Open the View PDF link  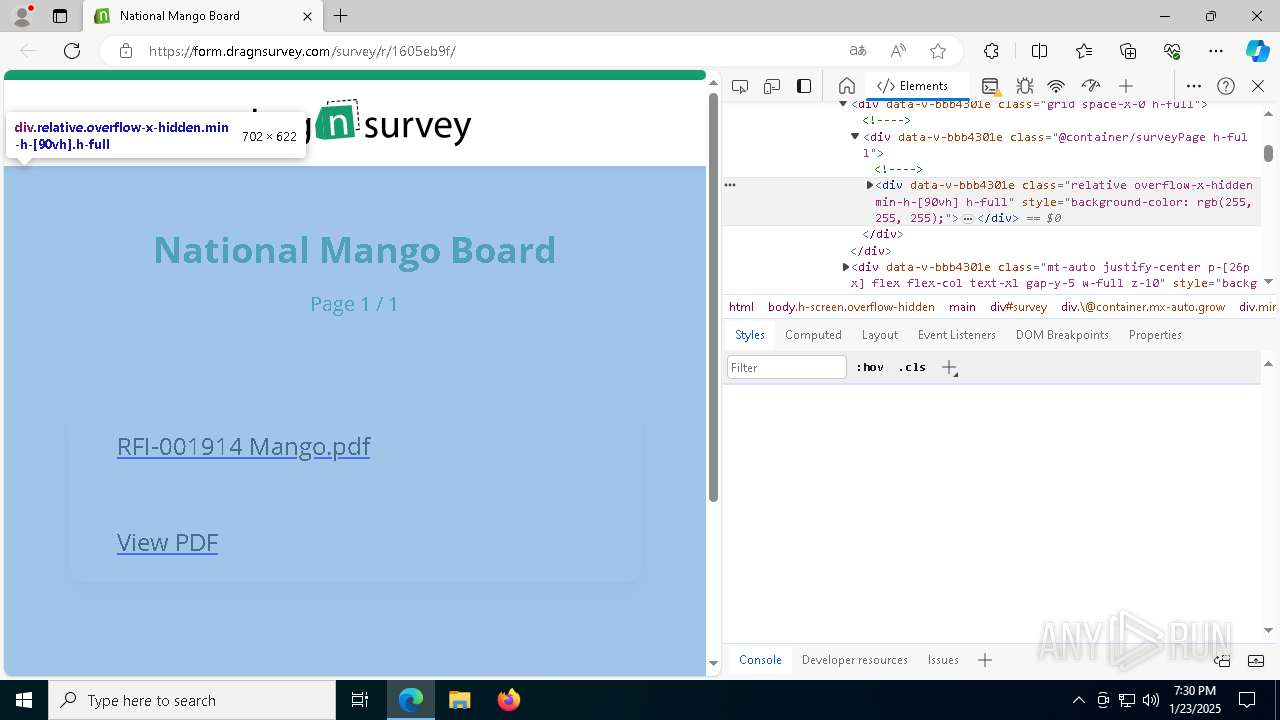[x=167, y=542]
